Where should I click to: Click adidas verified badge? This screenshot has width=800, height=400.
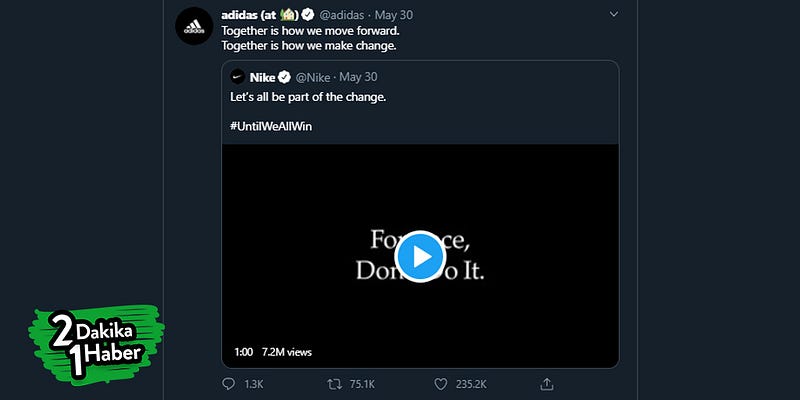[308, 15]
